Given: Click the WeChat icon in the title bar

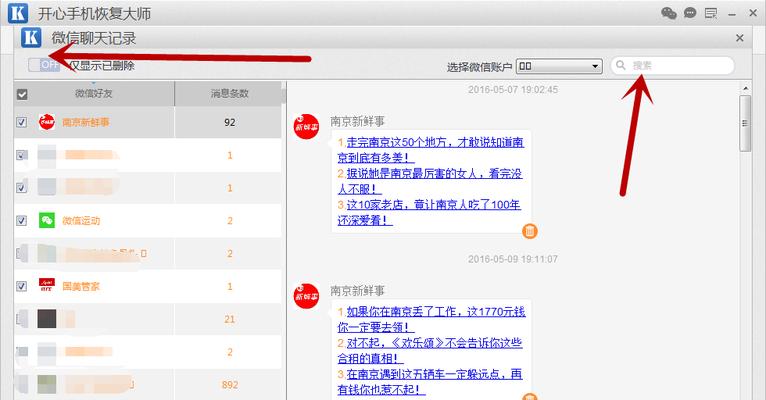Looking at the screenshot, I should click(669, 13).
